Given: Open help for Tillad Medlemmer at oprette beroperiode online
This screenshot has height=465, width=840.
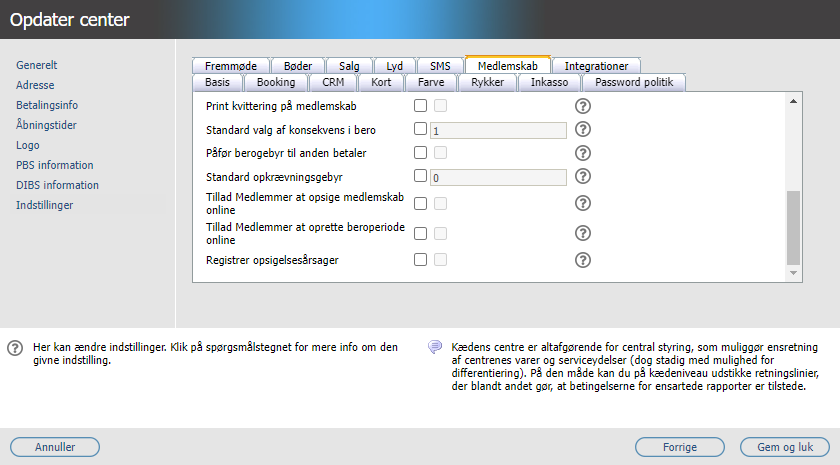Looking at the screenshot, I should 583,234.
